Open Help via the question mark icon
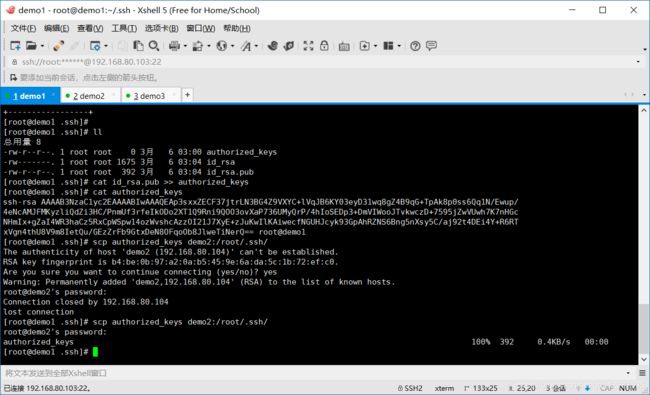This screenshot has width=650, height=395. [415, 46]
